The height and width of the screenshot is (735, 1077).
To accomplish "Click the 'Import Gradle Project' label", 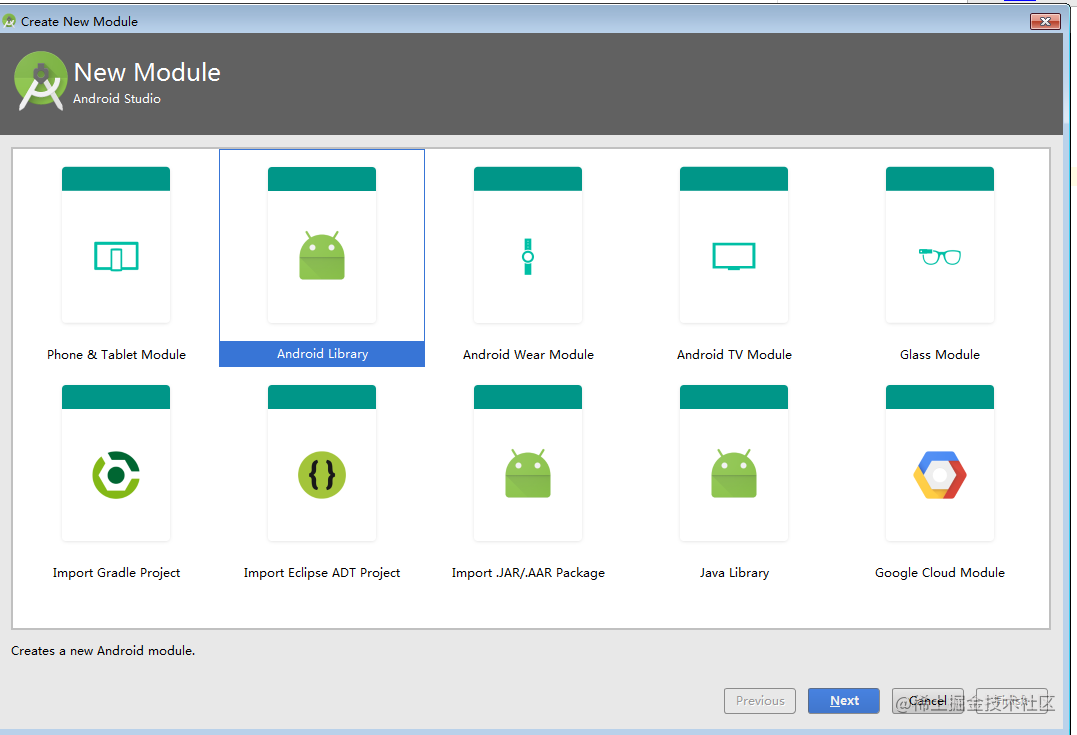I will click(x=116, y=573).
